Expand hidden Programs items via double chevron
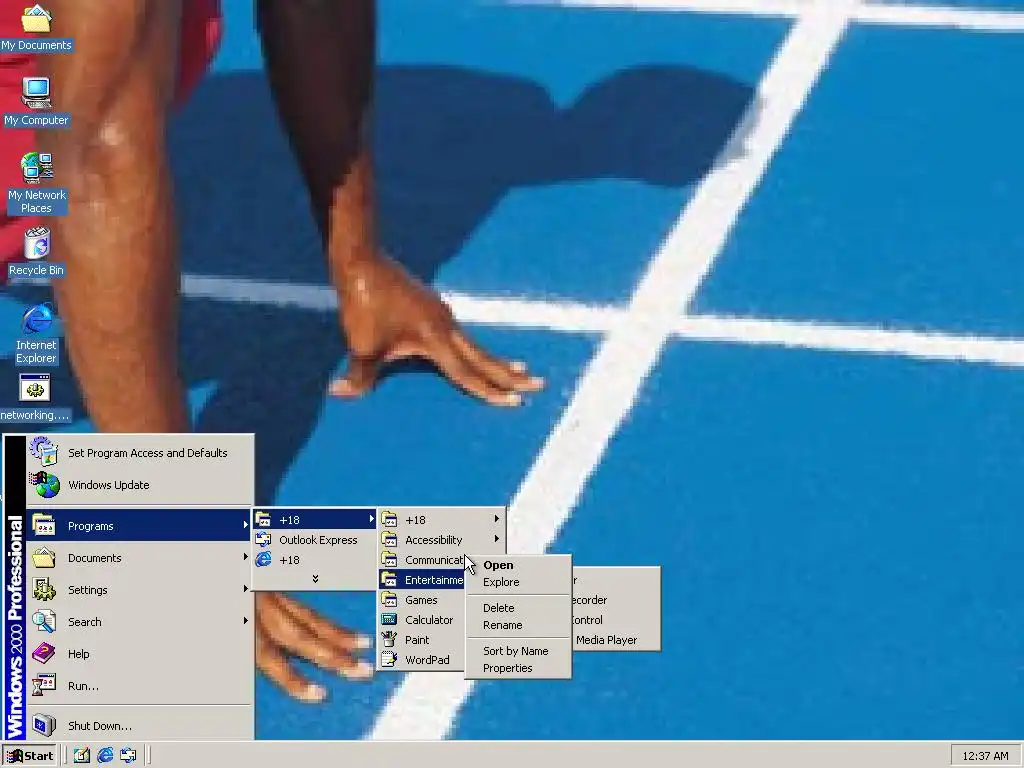Image resolution: width=1024 pixels, height=768 pixels. pyautogui.click(x=315, y=579)
